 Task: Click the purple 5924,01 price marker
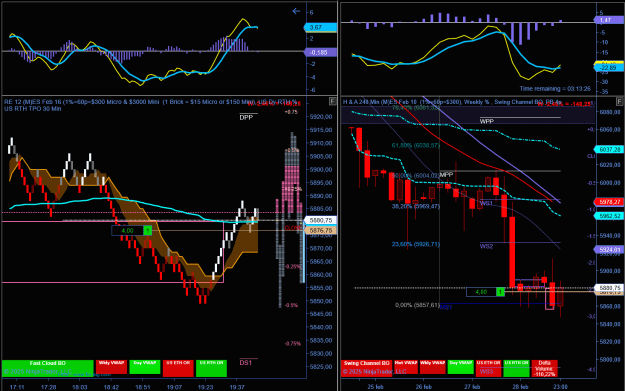pos(609,250)
